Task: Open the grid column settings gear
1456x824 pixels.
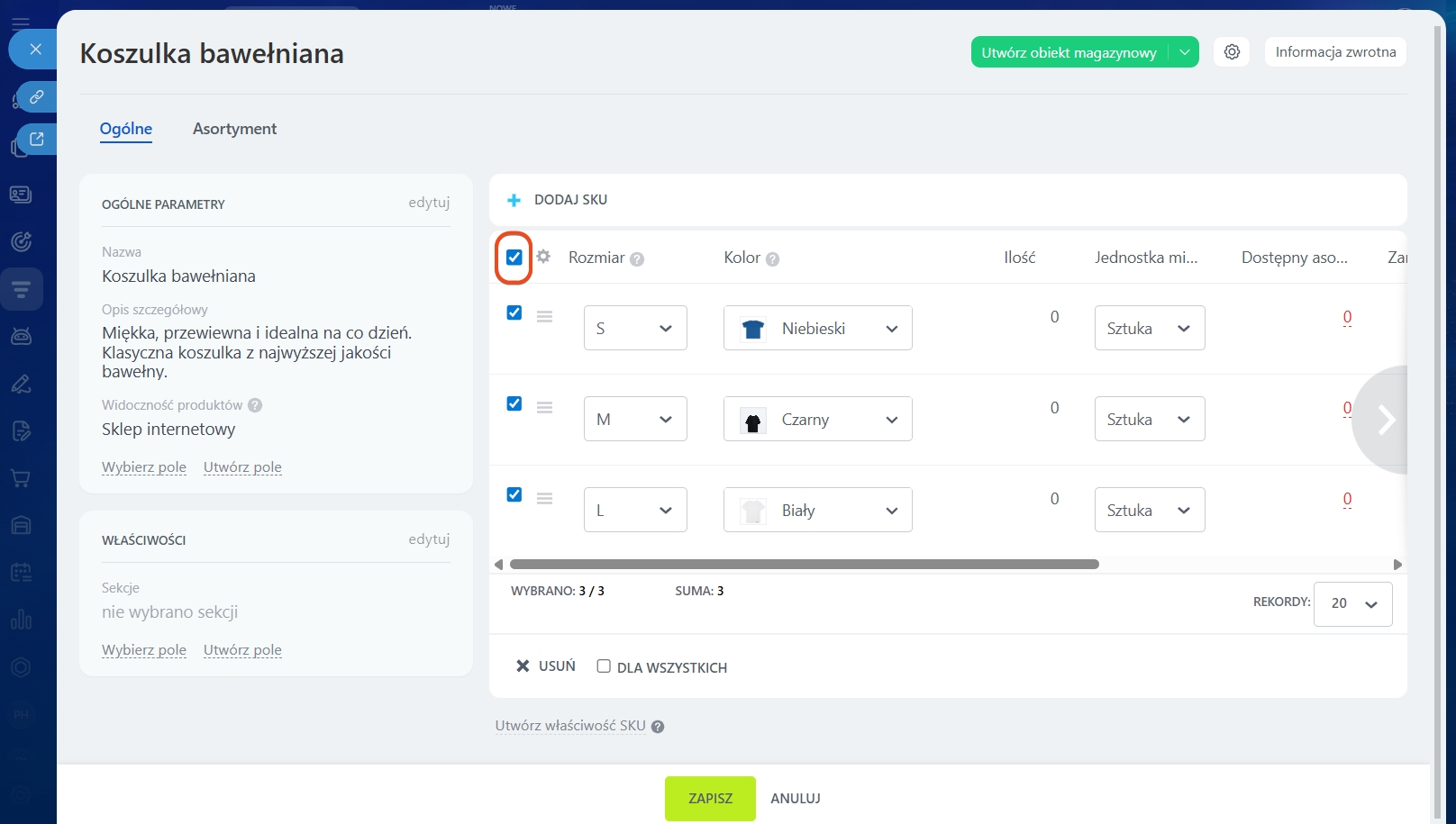Action: [x=543, y=257]
